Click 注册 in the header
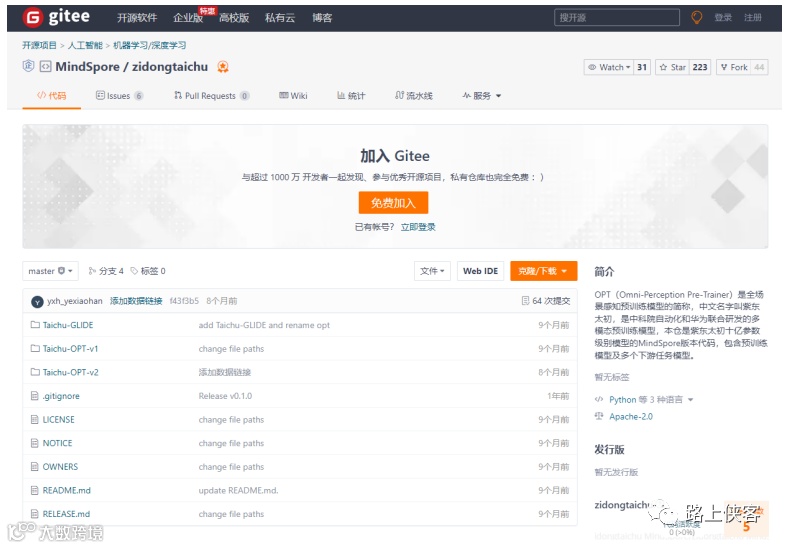The image size is (786, 548). (753, 18)
